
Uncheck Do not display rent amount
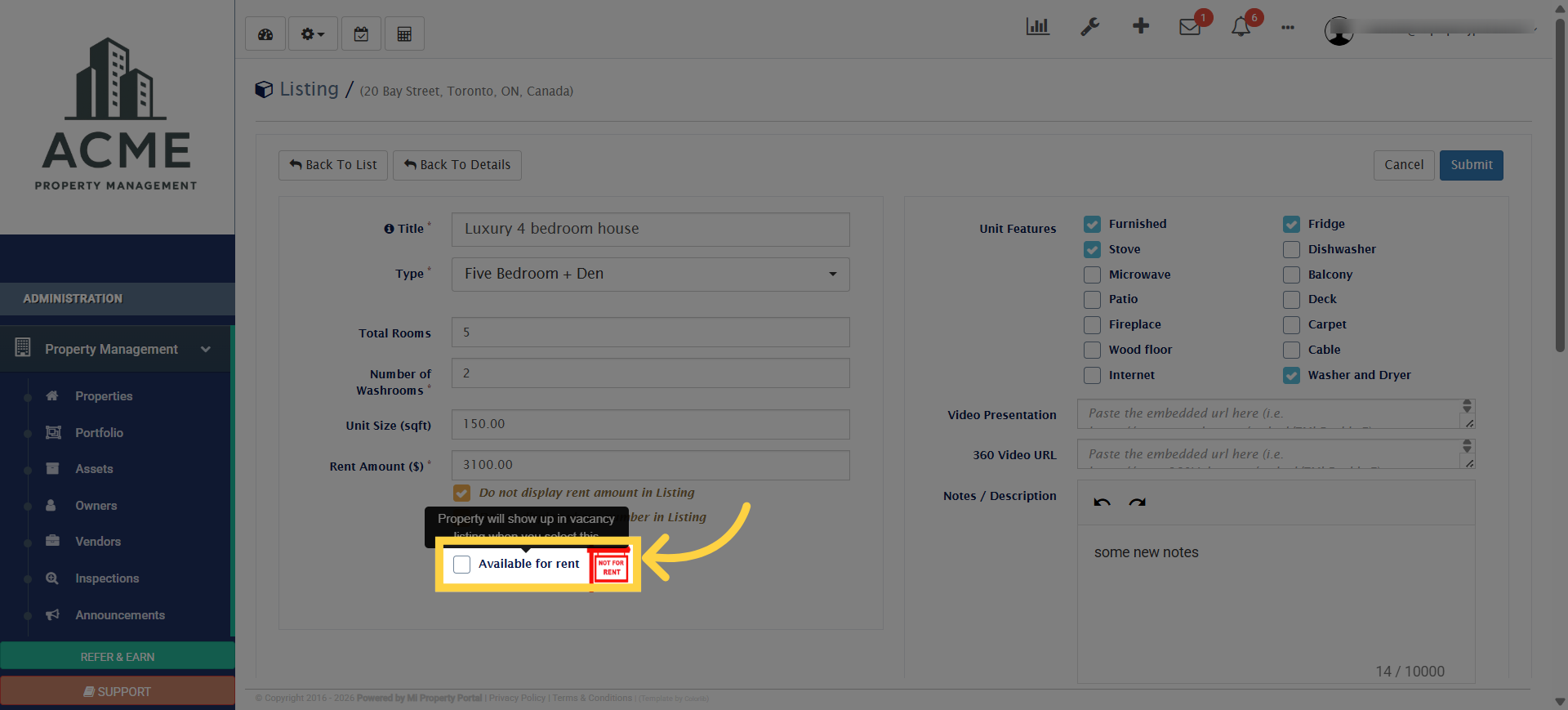pos(462,493)
